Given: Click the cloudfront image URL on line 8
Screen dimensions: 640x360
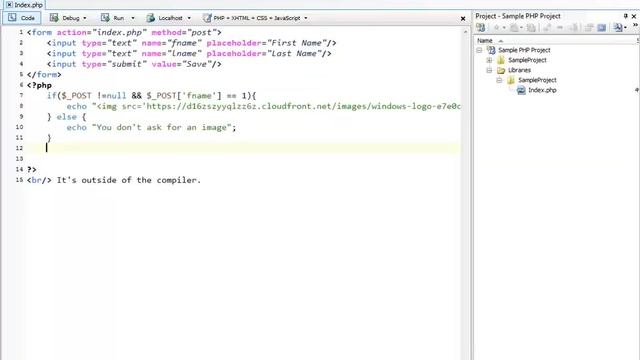Looking at the screenshot, I should [303, 106].
